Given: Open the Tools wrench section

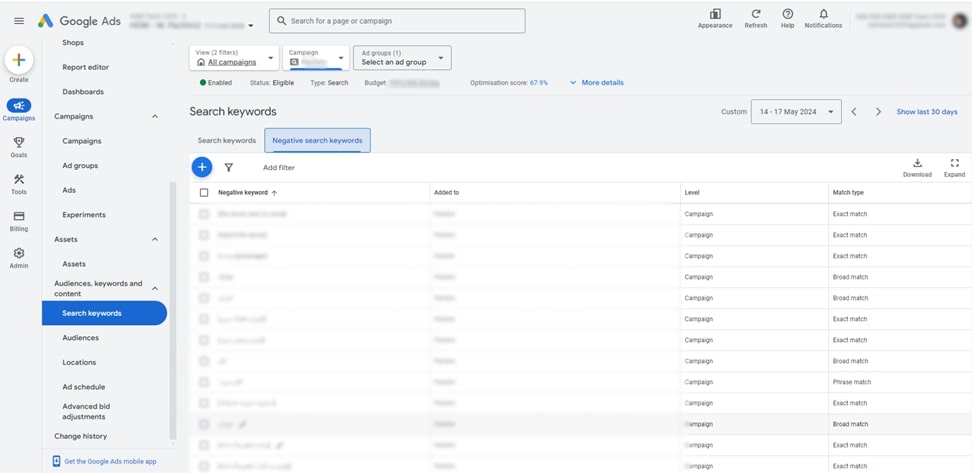Looking at the screenshot, I should (x=19, y=179).
